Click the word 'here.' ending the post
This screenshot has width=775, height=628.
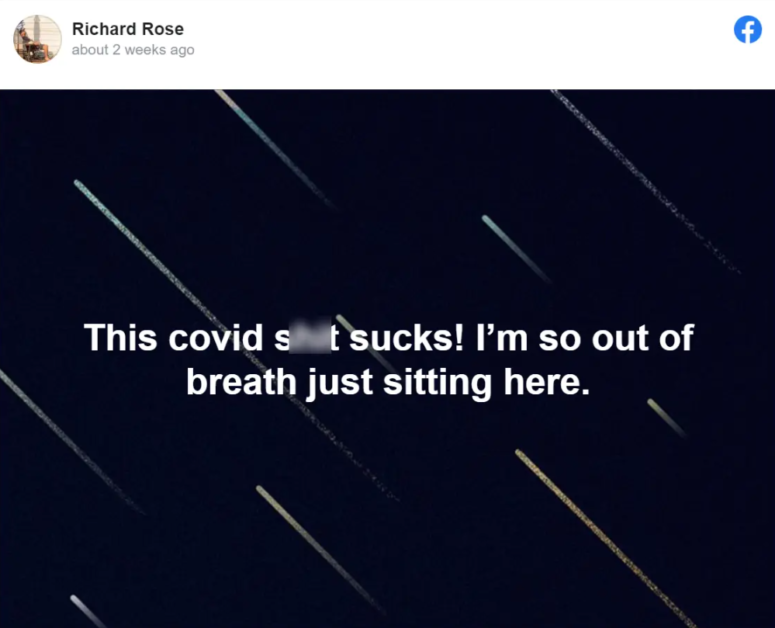(547, 382)
